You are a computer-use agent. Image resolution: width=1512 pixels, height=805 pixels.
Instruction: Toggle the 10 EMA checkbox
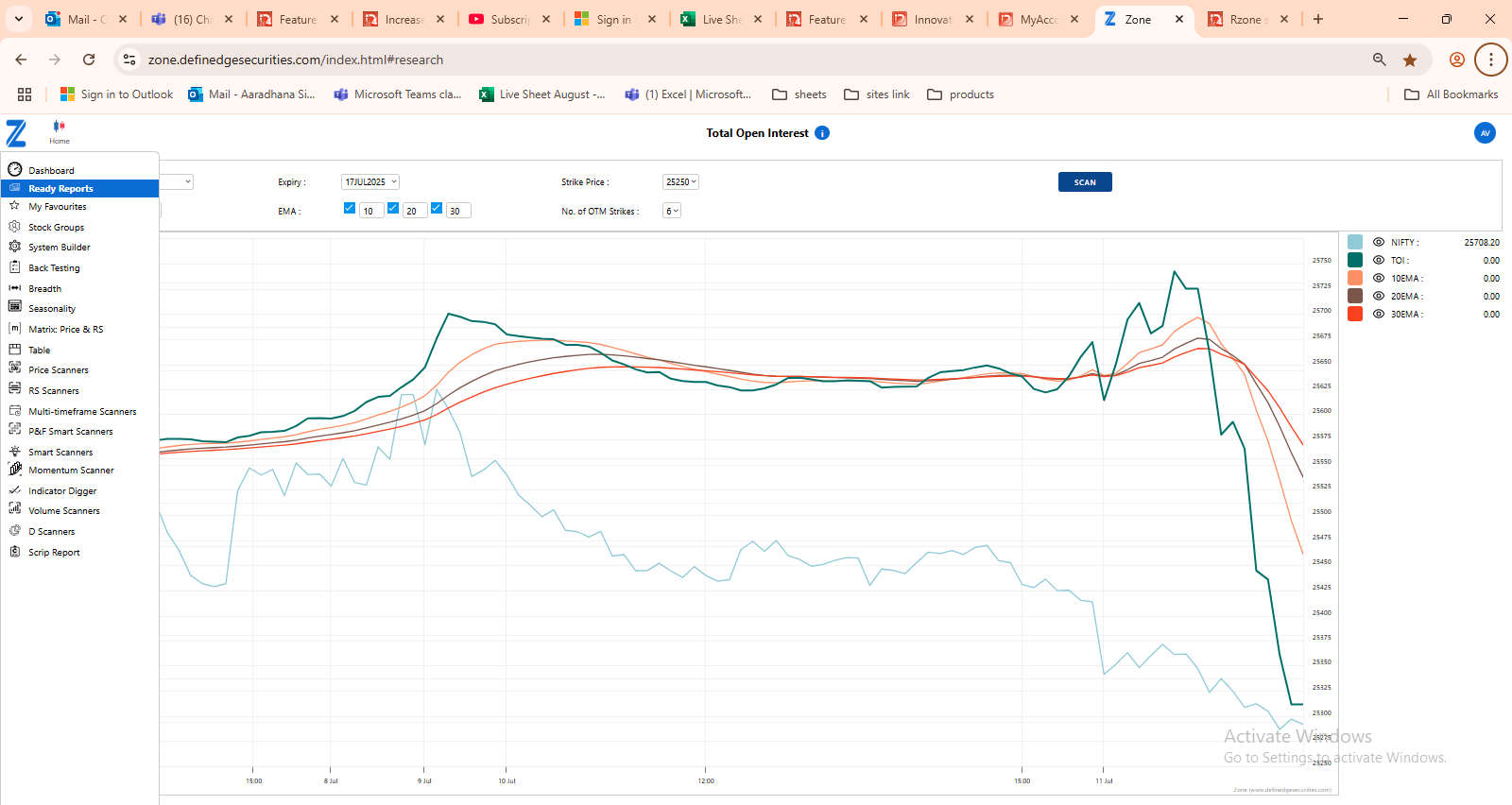pyautogui.click(x=350, y=208)
